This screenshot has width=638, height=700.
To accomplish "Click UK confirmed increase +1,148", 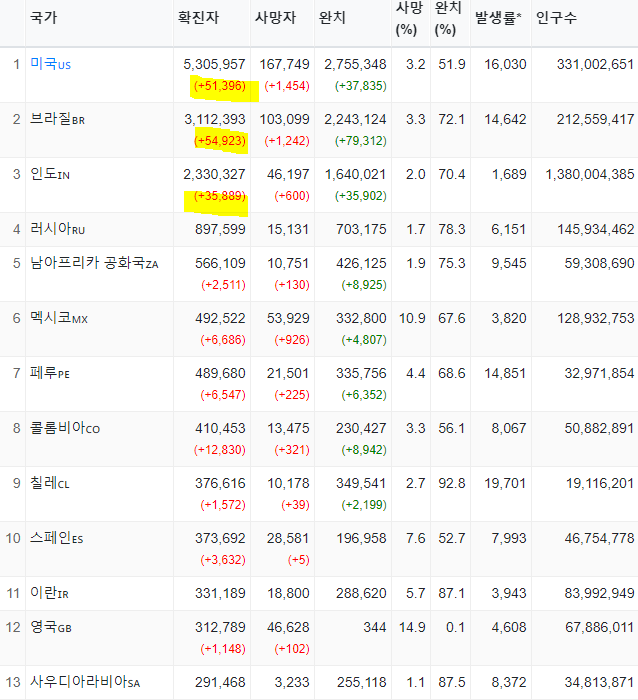I will (223, 649).
